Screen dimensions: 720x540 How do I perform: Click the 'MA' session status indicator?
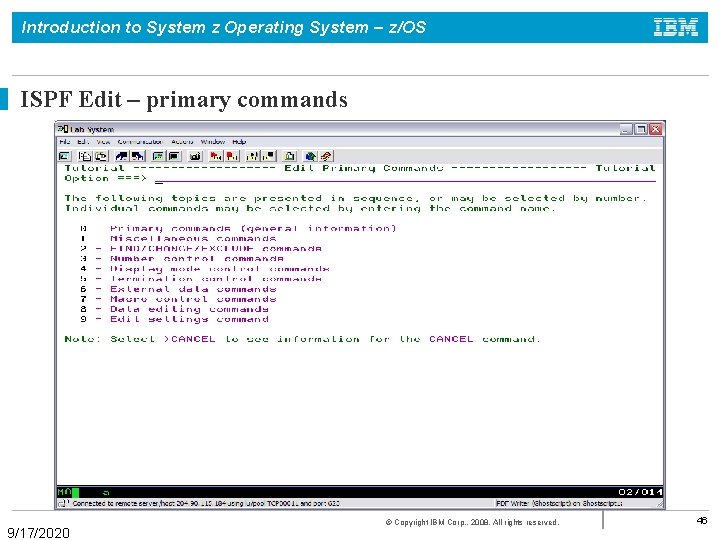click(x=64, y=492)
